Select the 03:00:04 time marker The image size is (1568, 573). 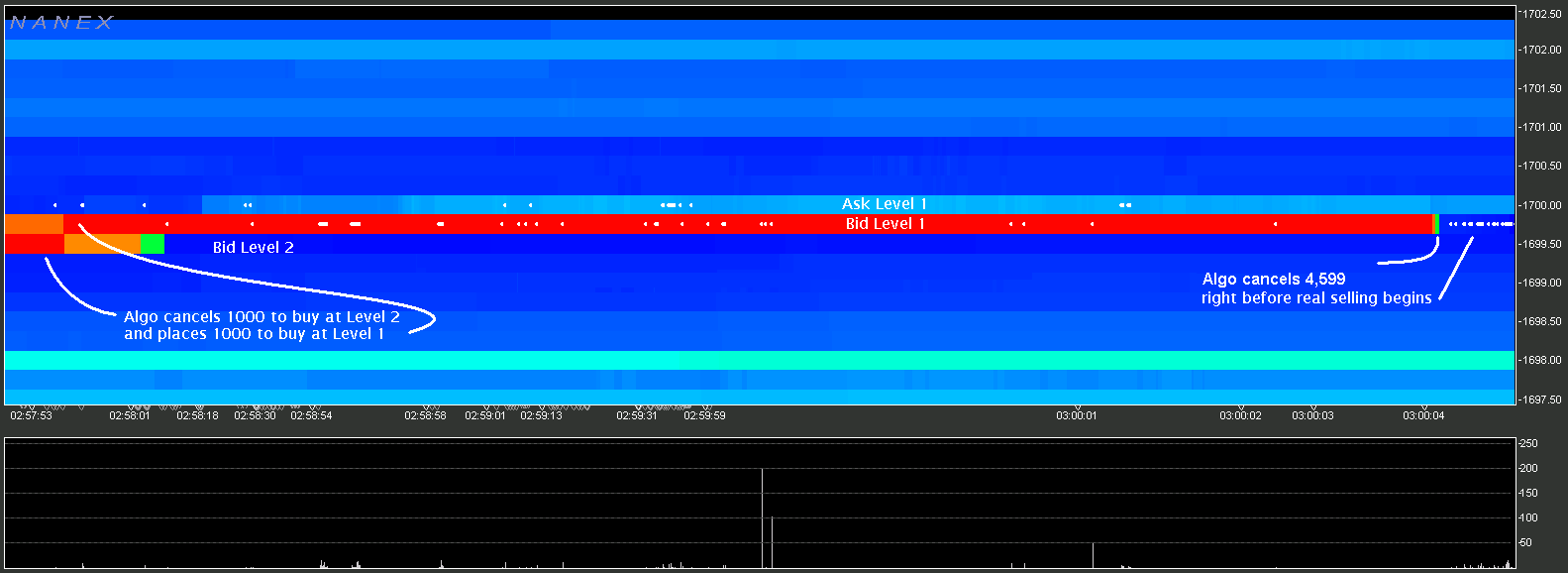click(x=1422, y=415)
